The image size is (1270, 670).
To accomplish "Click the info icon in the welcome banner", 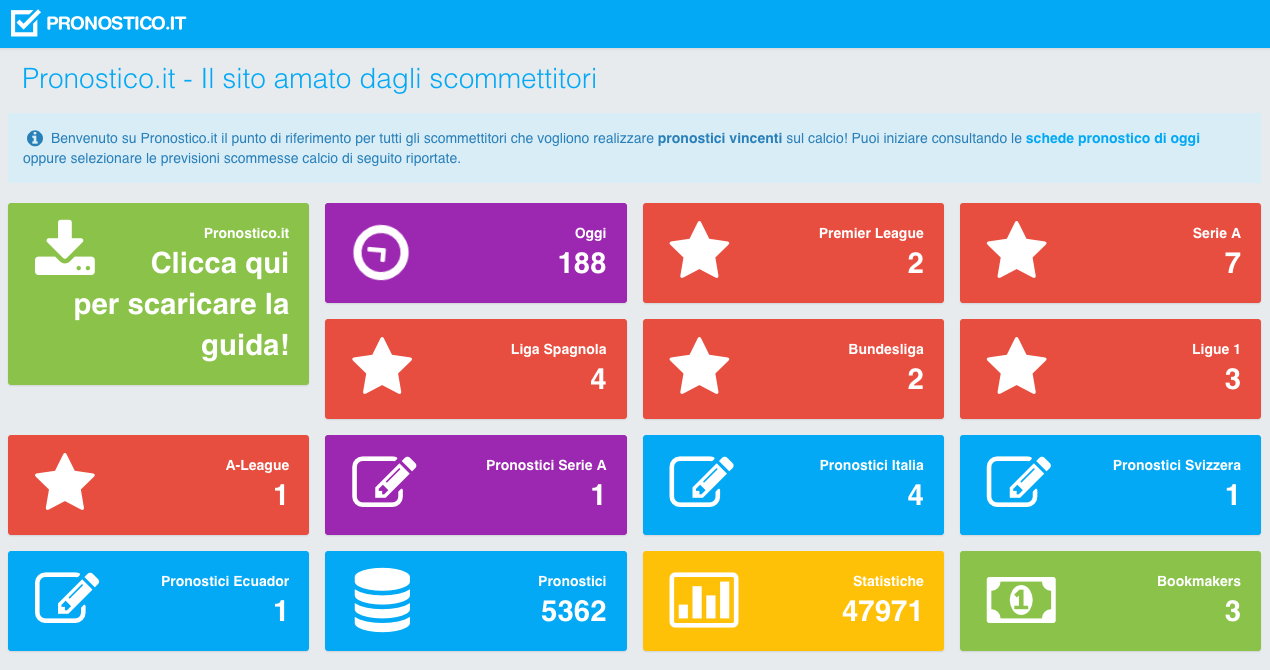I will click(35, 138).
